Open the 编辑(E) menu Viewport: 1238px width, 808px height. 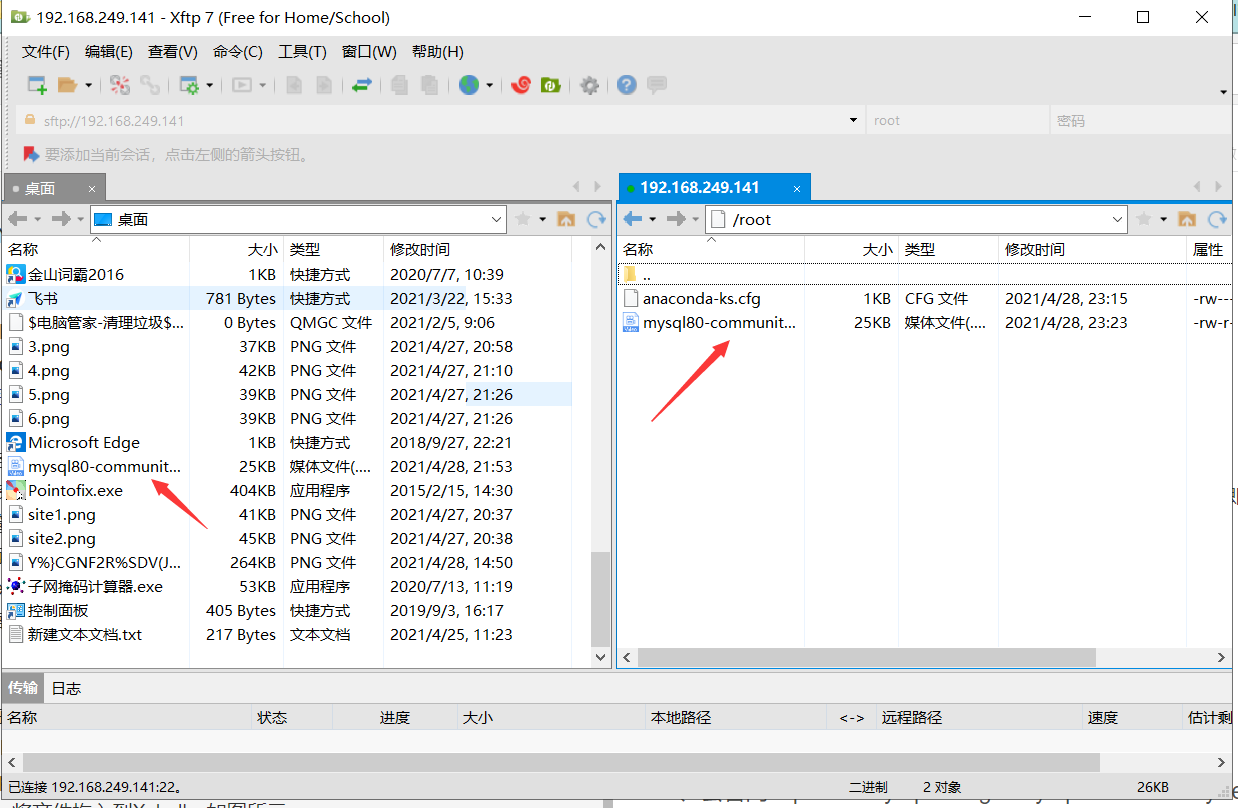click(109, 52)
